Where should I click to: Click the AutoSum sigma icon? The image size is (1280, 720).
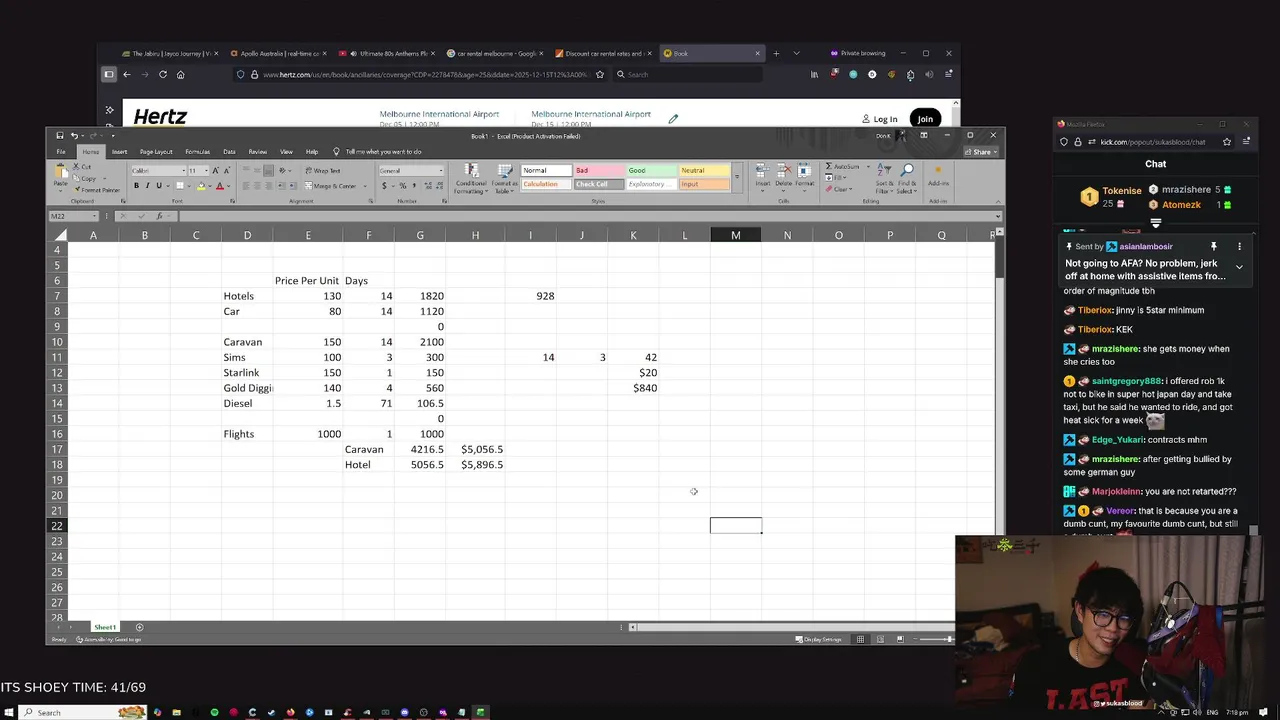tap(829, 167)
